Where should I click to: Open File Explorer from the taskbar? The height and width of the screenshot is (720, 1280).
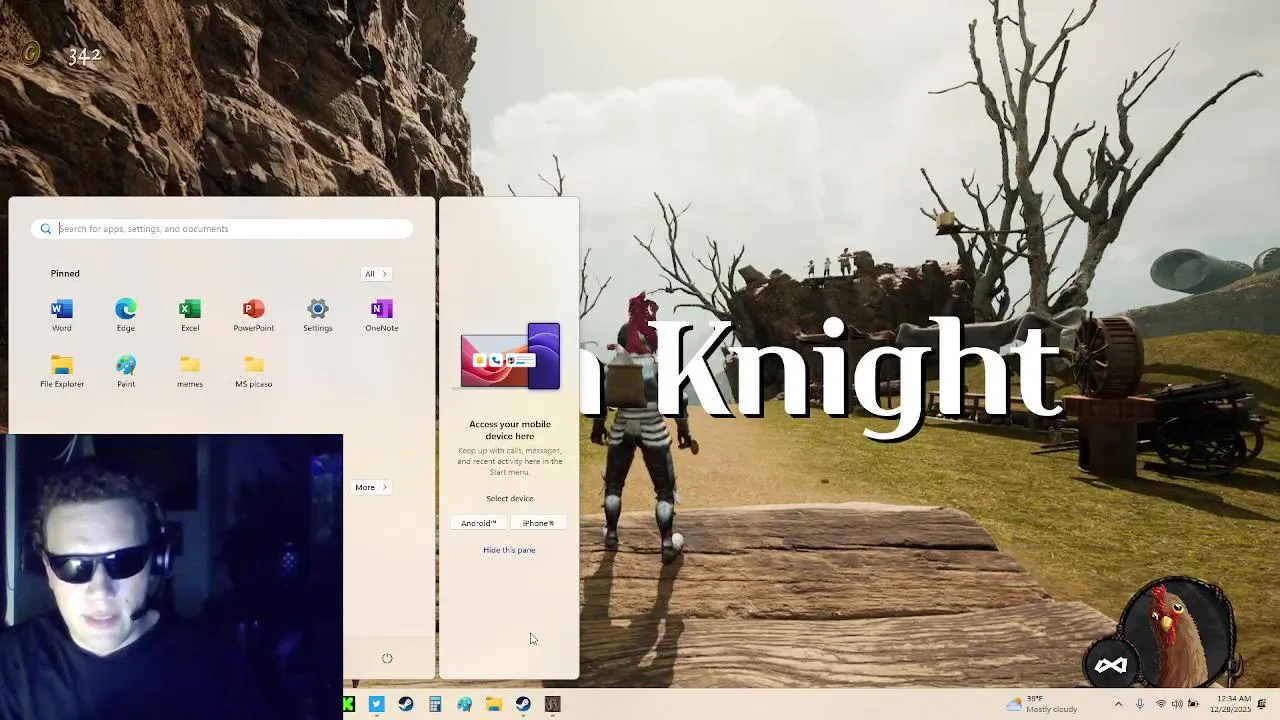tap(493, 704)
